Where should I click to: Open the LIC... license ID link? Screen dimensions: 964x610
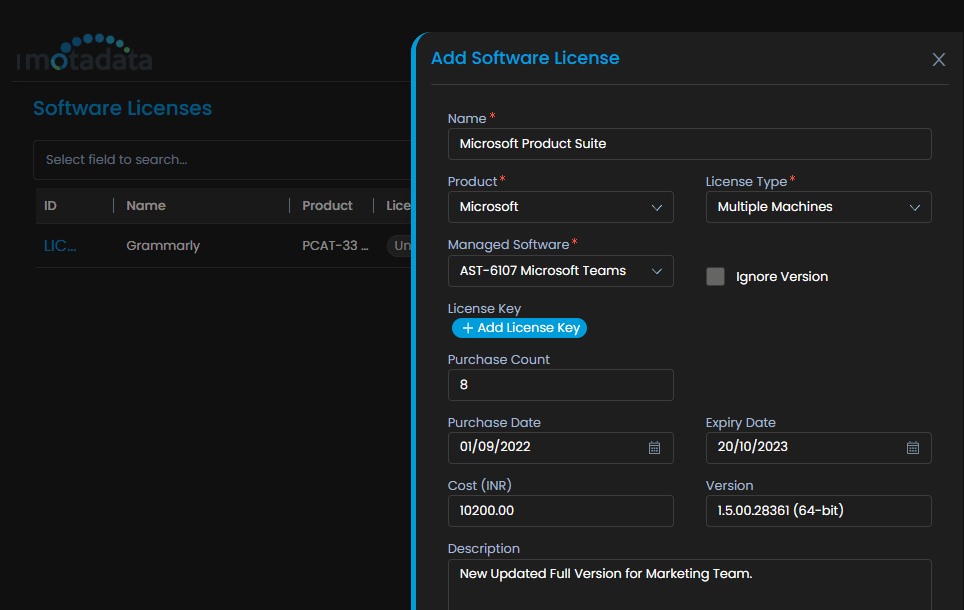point(60,246)
